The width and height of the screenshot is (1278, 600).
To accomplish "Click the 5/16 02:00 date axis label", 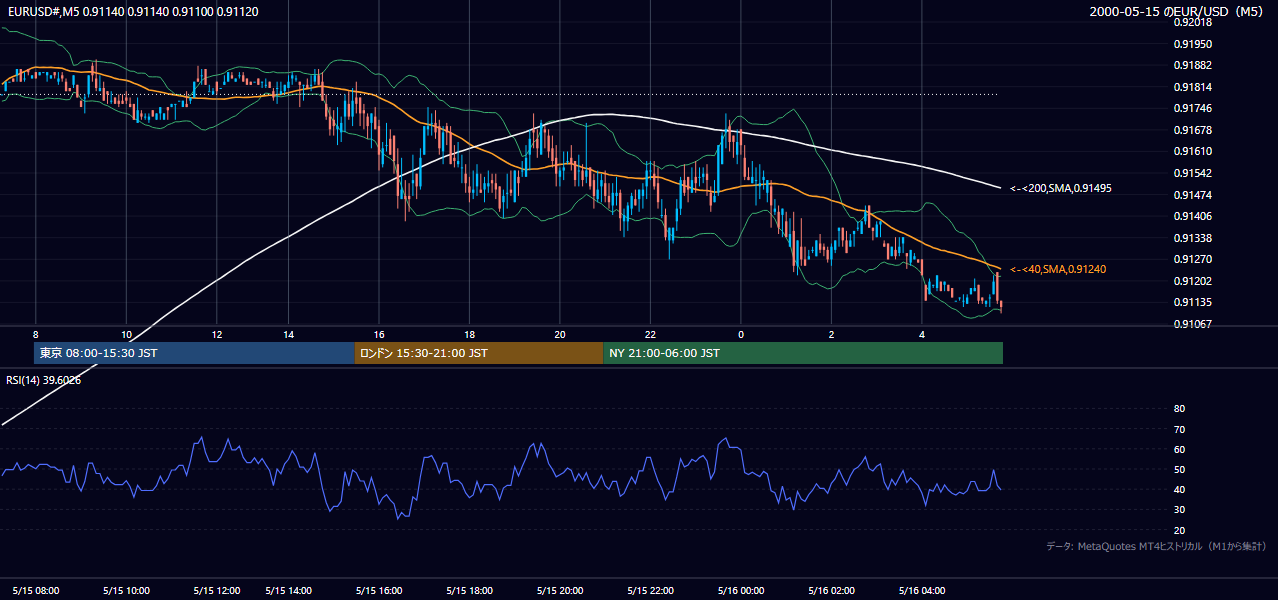I will pyautogui.click(x=832, y=590).
